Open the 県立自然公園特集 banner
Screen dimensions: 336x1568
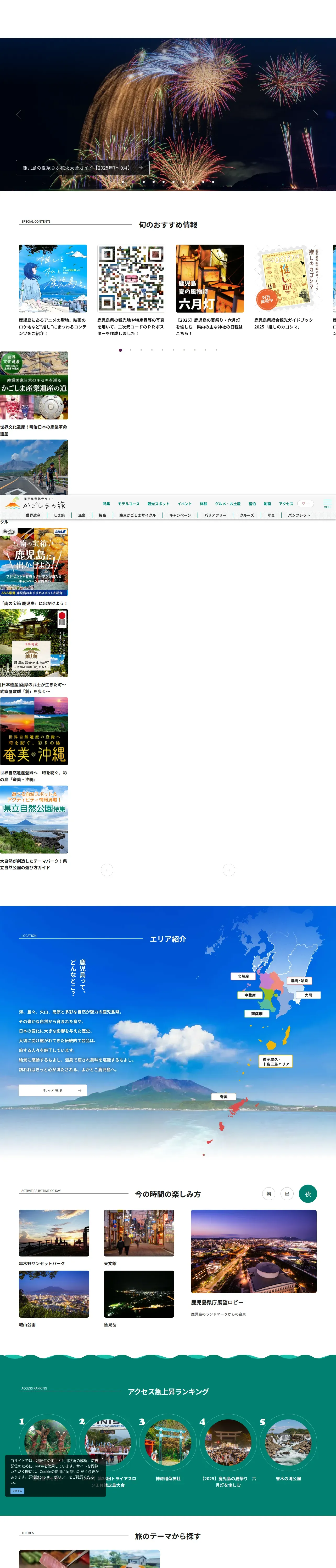[34, 819]
